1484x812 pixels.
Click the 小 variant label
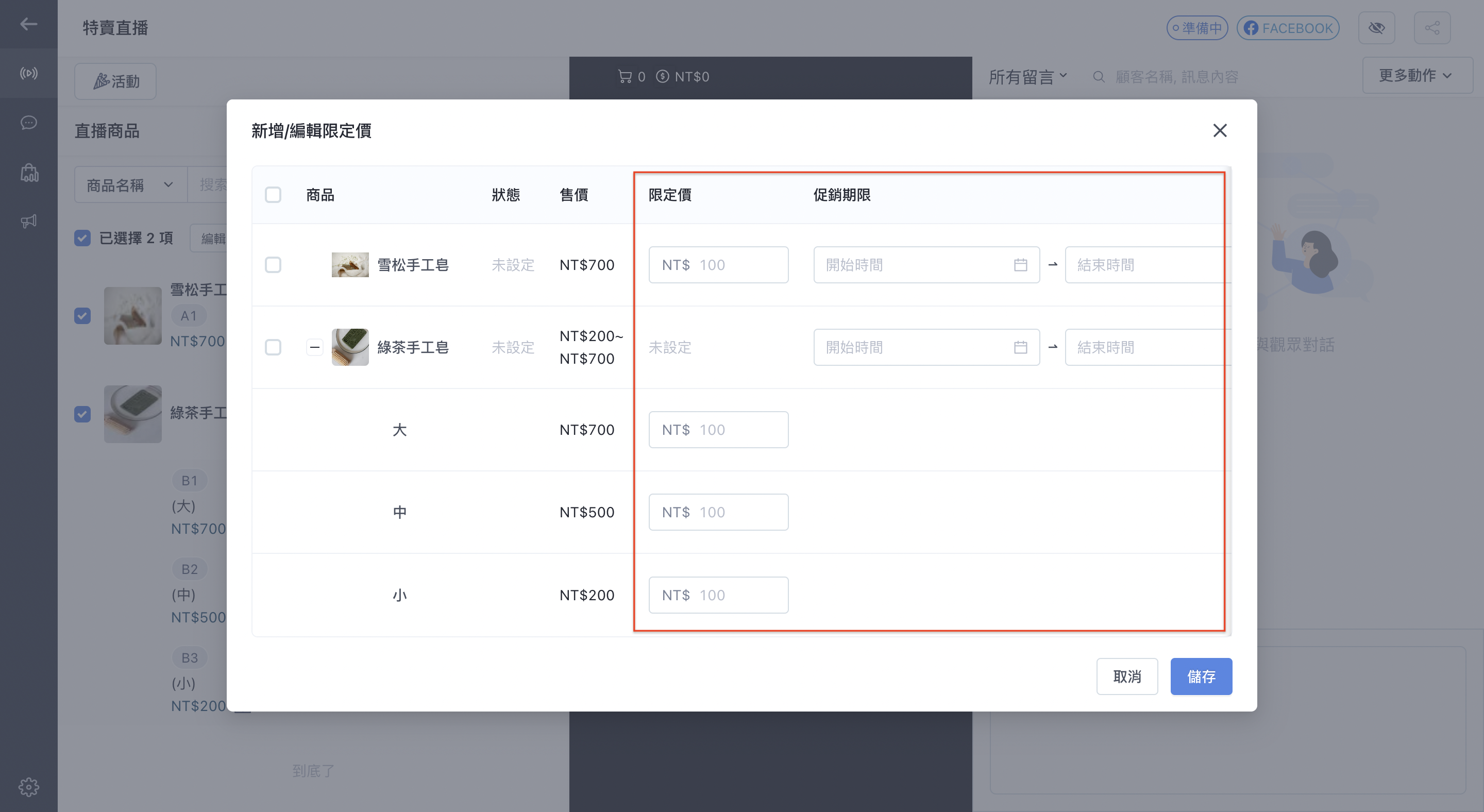click(x=400, y=595)
